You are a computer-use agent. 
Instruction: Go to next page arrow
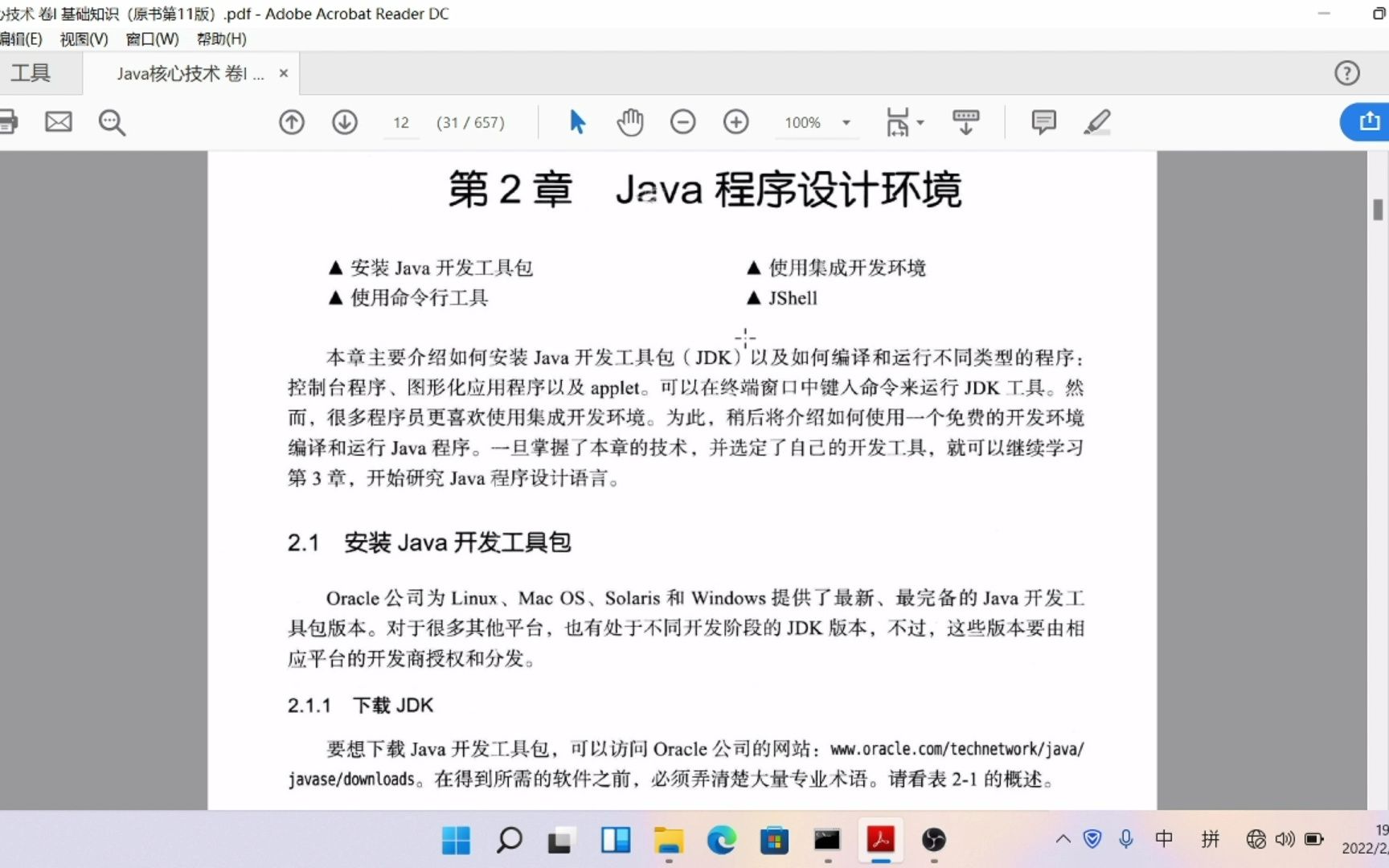pyautogui.click(x=345, y=122)
